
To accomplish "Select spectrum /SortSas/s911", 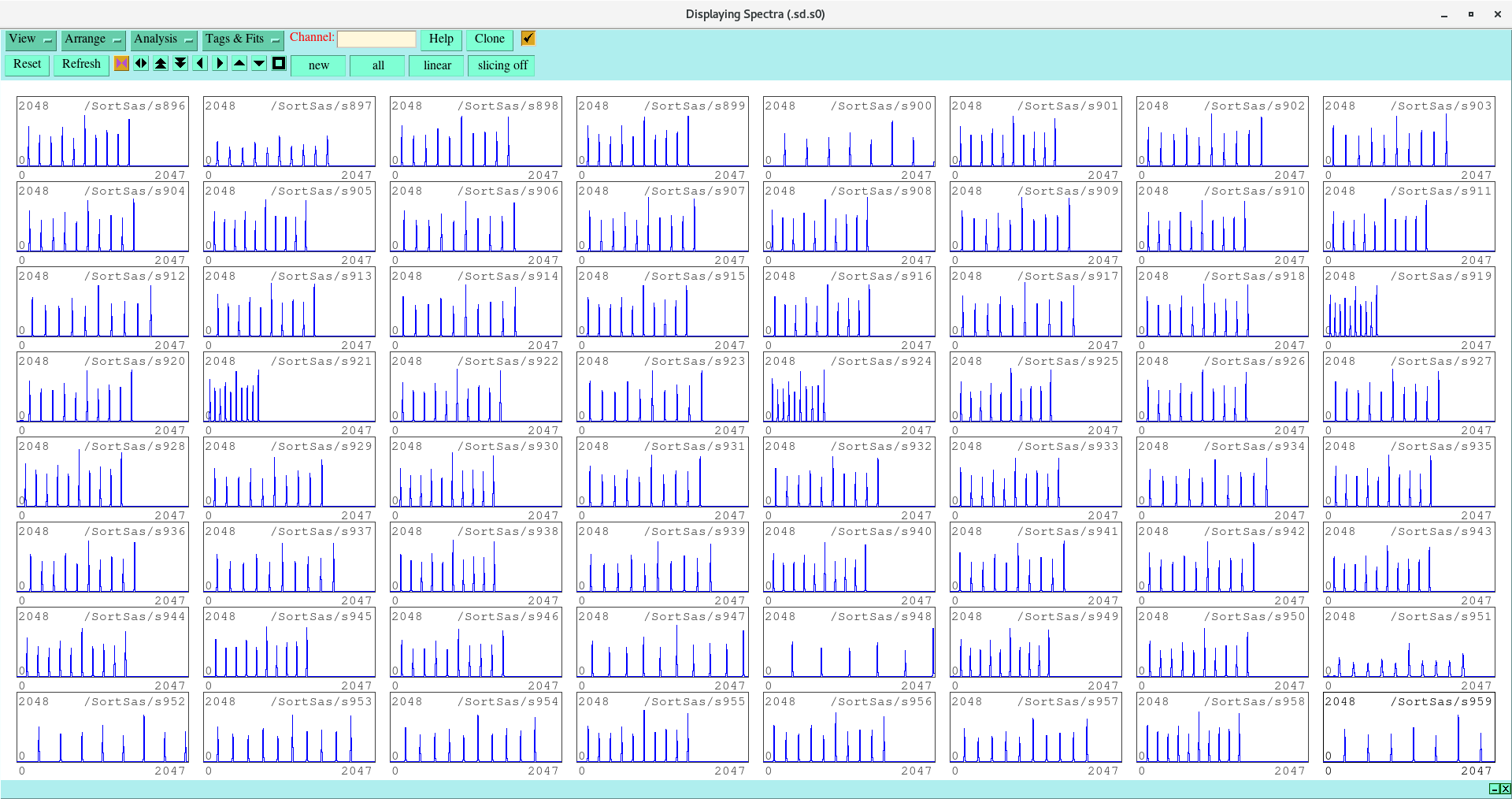I will pyautogui.click(x=1409, y=217).
